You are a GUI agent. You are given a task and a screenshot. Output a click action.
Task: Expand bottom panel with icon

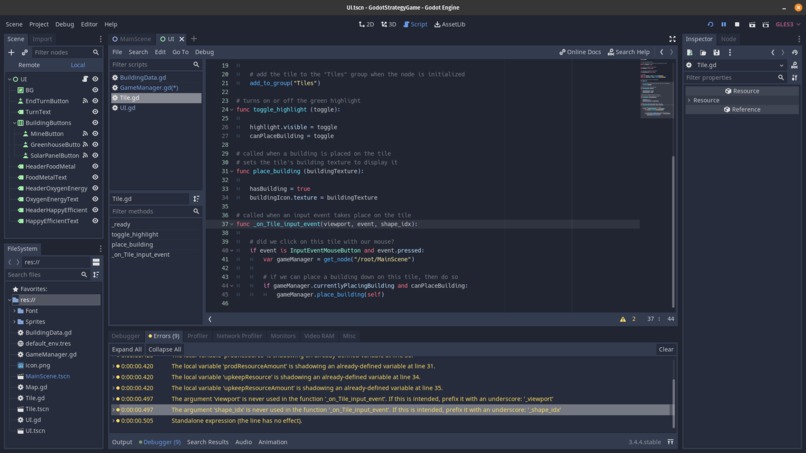pyautogui.click(x=670, y=442)
